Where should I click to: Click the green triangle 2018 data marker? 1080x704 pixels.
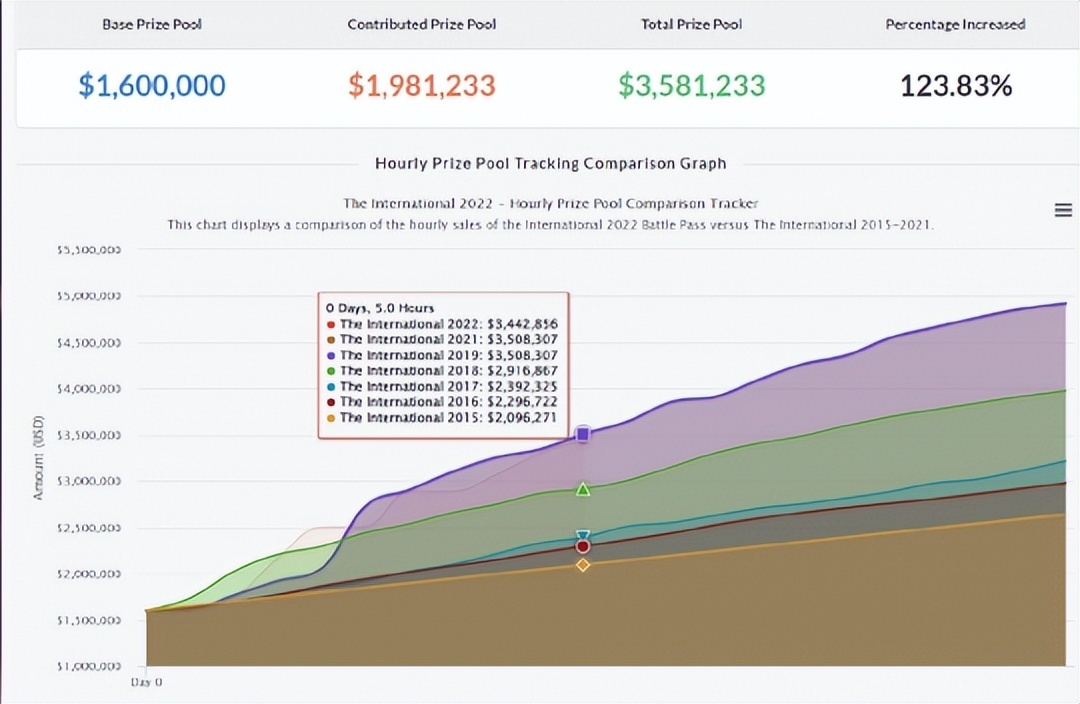pyautogui.click(x=583, y=489)
